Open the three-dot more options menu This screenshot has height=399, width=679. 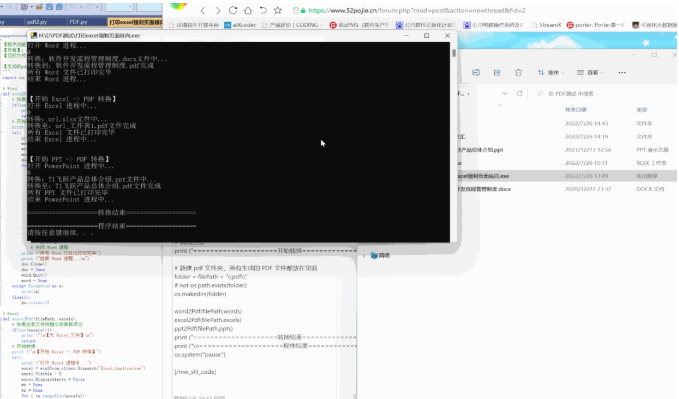[622, 72]
